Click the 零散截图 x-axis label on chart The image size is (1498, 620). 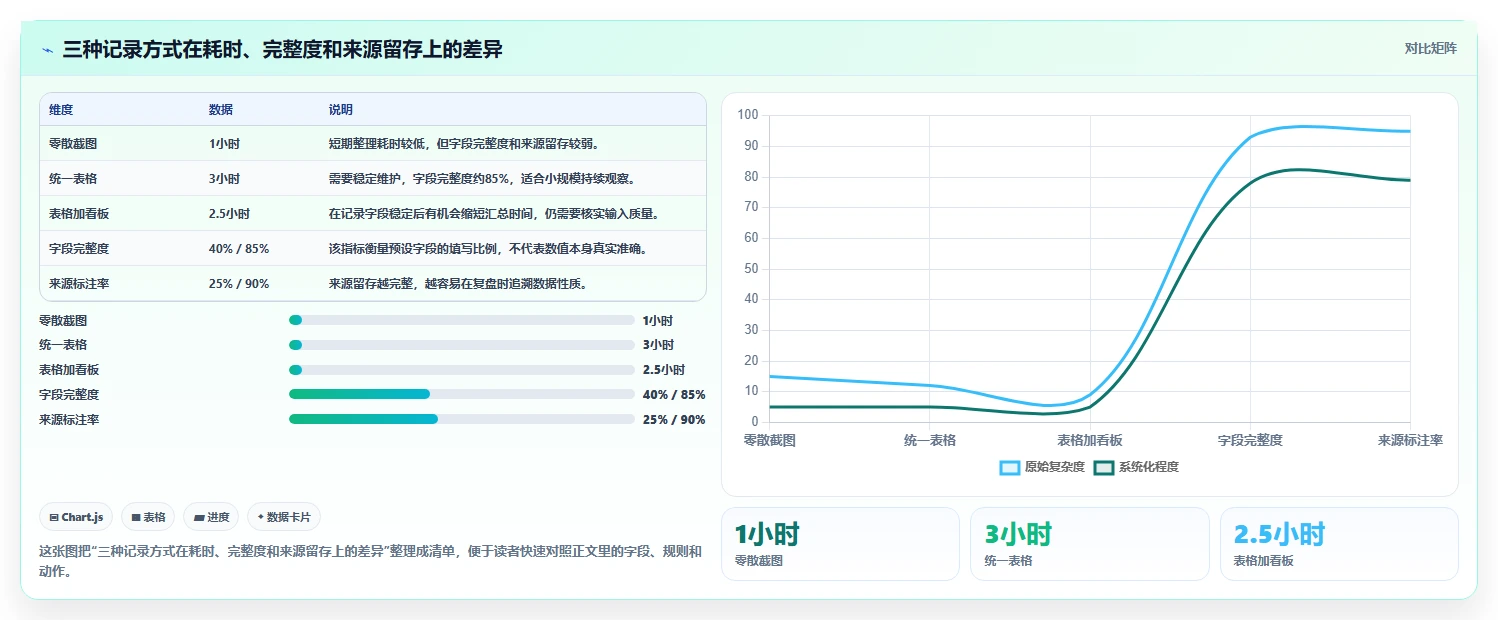tap(770, 440)
